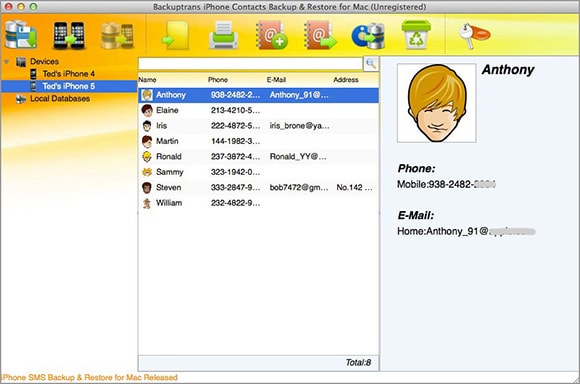Click the add contact address book icon
The width and height of the screenshot is (580, 384).
272,35
